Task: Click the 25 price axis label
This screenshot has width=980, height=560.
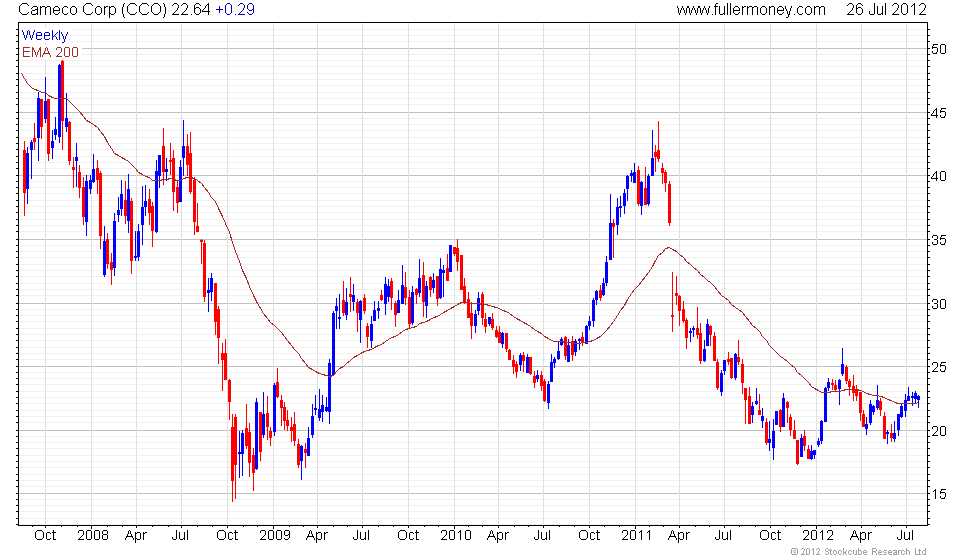Action: point(939,367)
